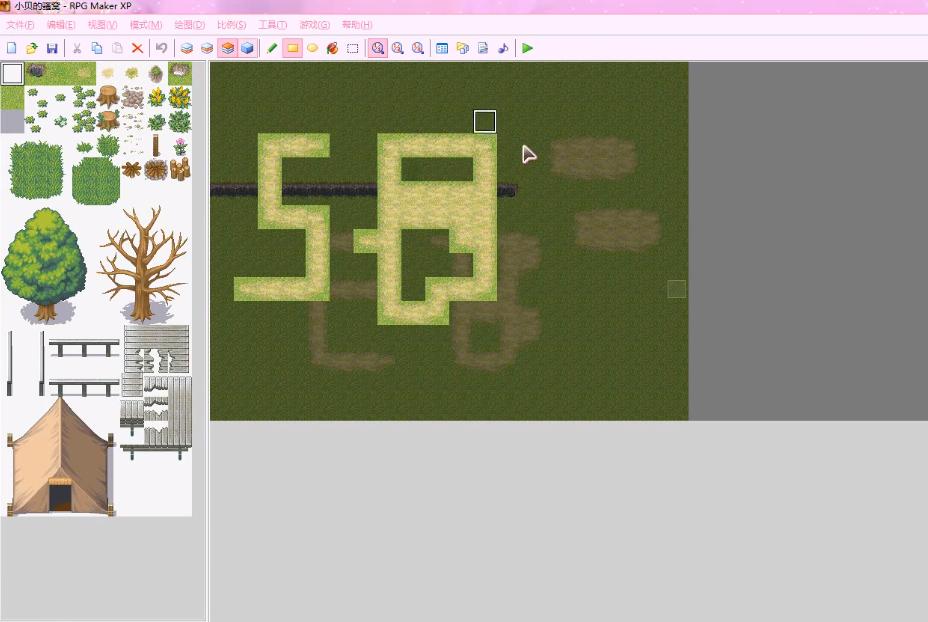The height and width of the screenshot is (622, 928).
Task: Select the blank eraser tile in the palette
Action: [12, 74]
